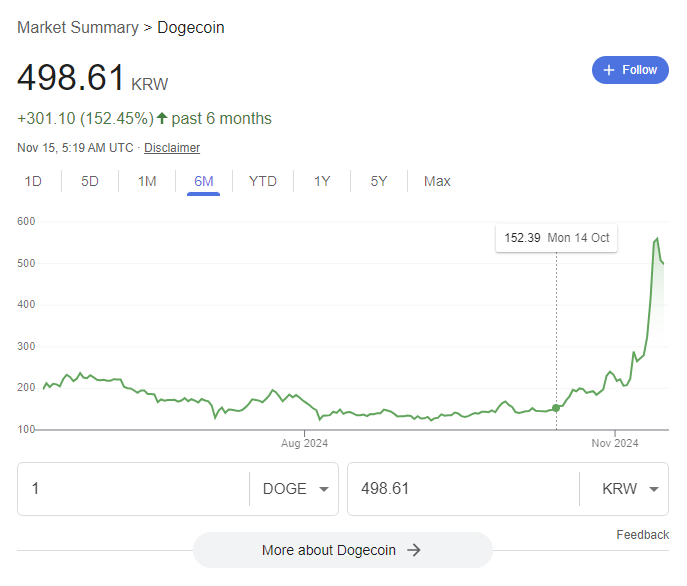This screenshot has height=586, width=687.
Task: Select the 5Y range tab
Action: click(379, 181)
